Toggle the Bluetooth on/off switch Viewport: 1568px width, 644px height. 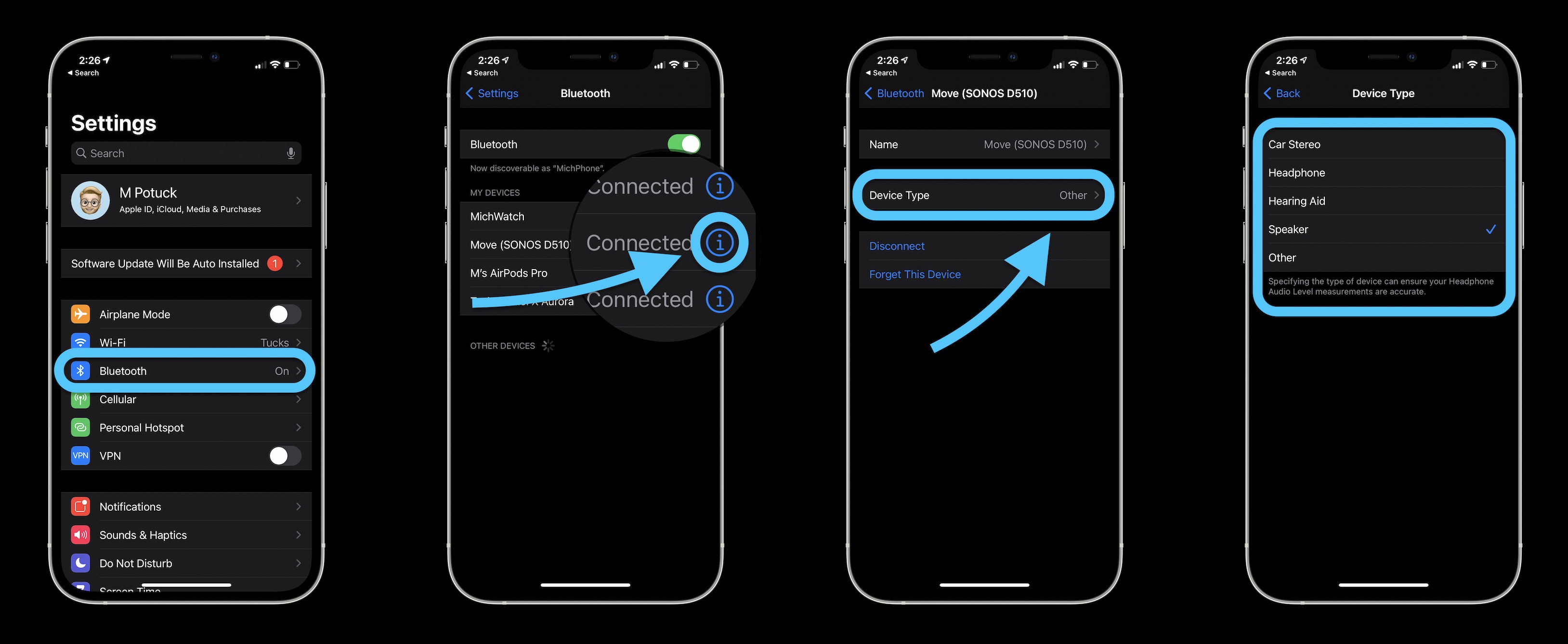(686, 143)
